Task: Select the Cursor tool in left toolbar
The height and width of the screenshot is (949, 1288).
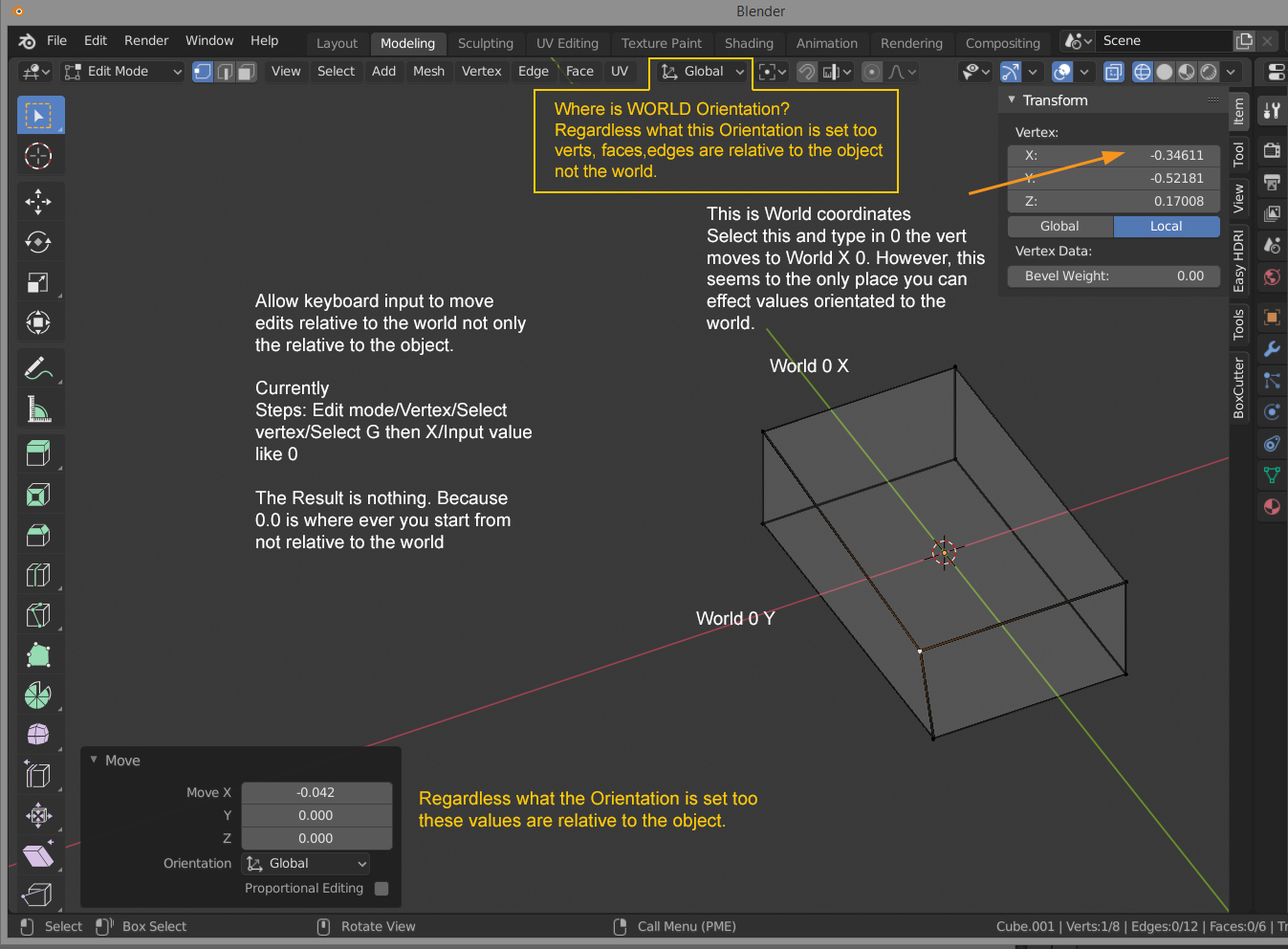Action: 38,156
